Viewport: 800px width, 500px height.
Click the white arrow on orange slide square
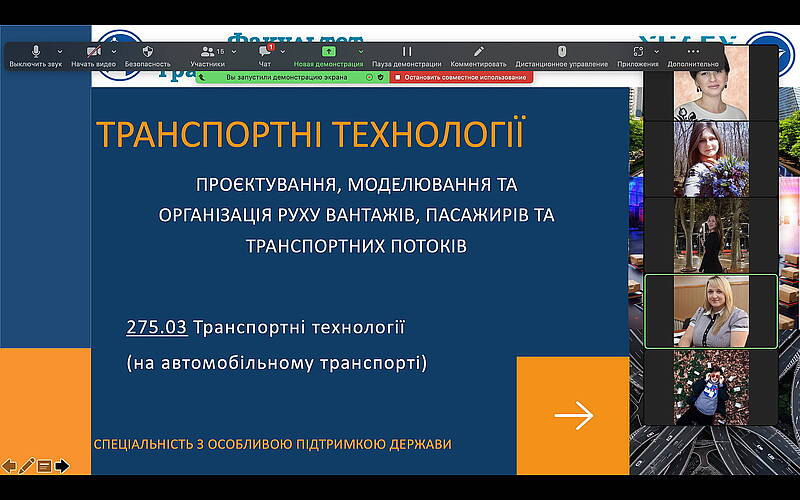tap(573, 415)
